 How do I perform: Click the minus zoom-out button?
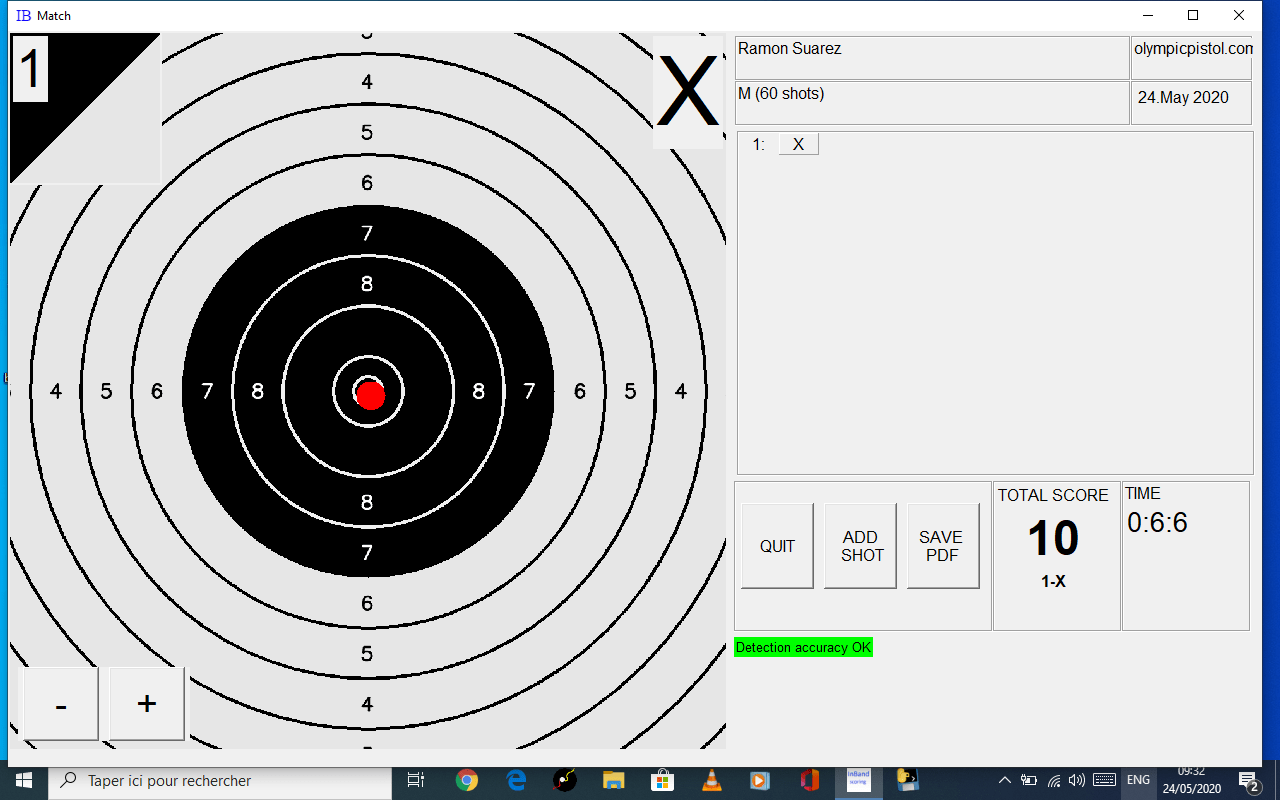pos(61,704)
